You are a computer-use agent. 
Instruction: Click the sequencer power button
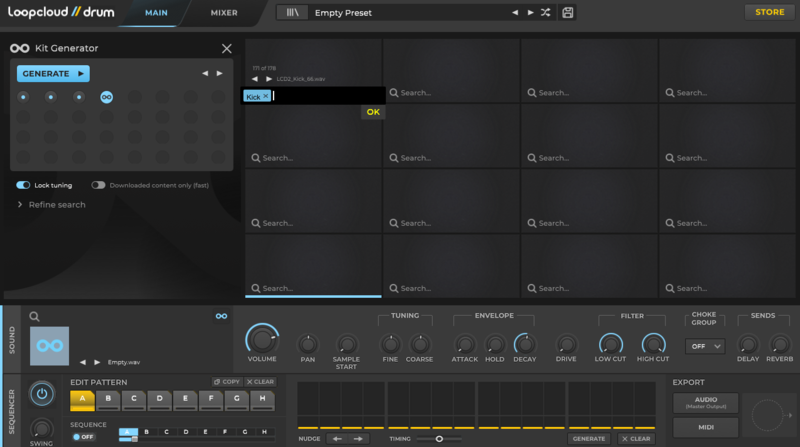pos(41,393)
